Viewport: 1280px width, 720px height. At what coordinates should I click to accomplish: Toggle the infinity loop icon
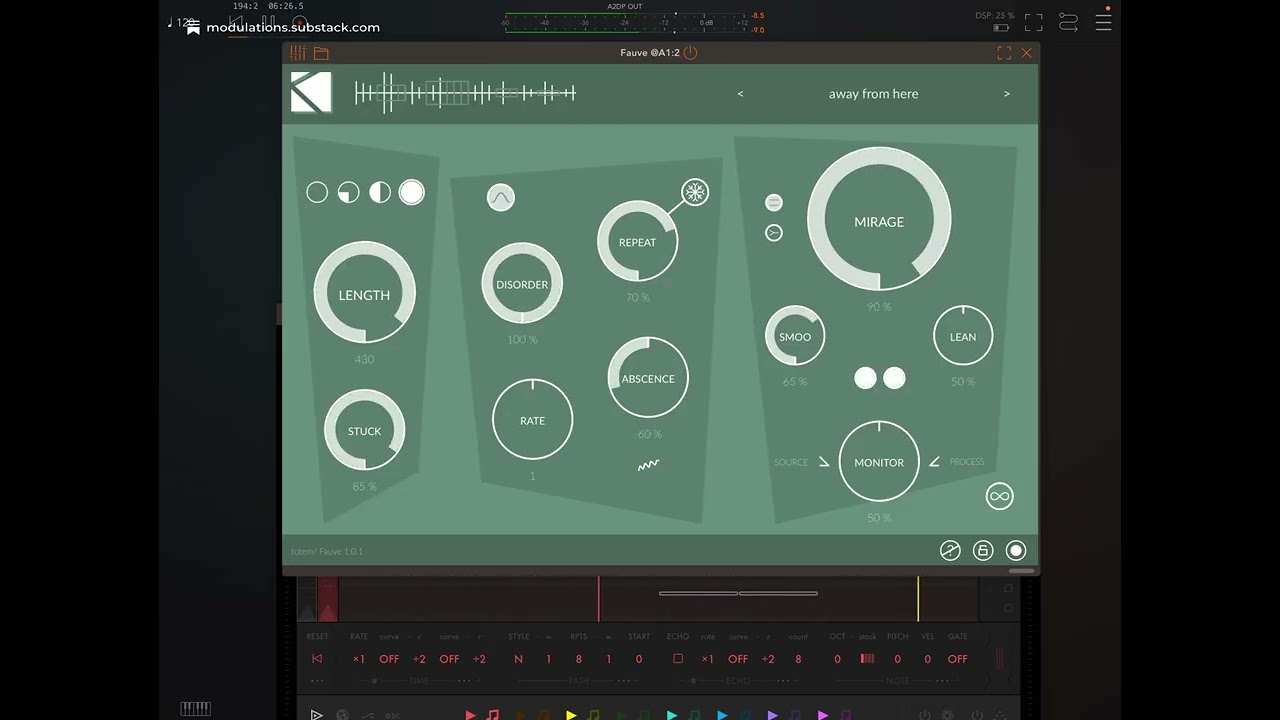click(x=1000, y=496)
